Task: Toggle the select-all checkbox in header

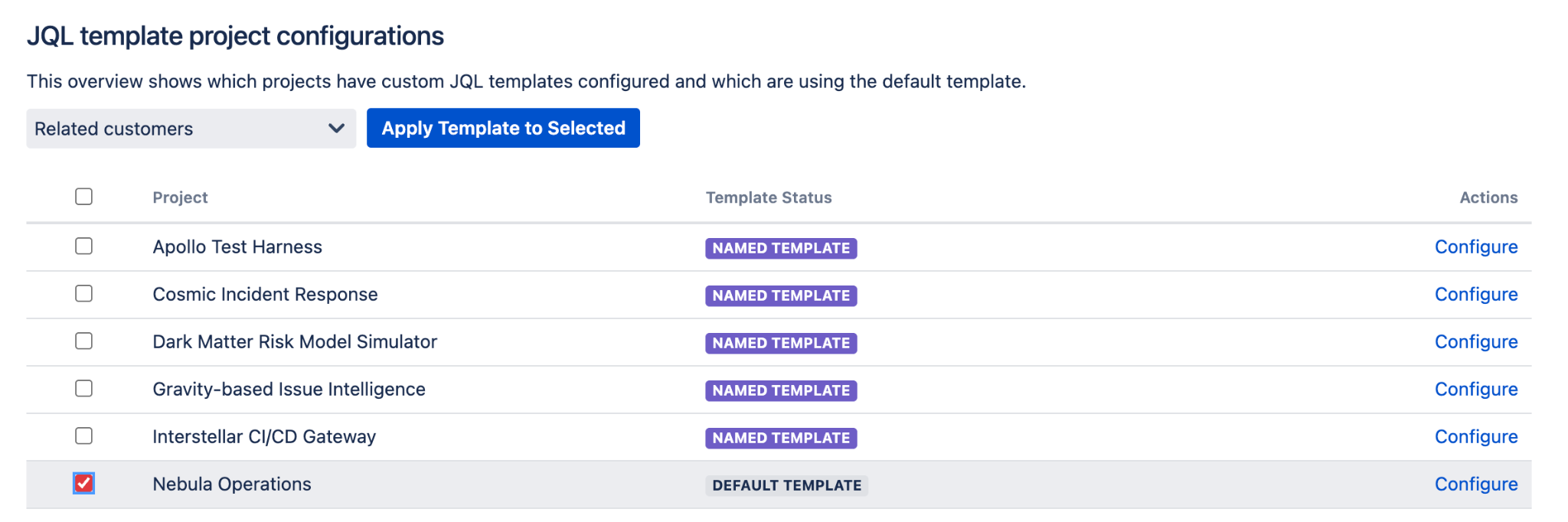Action: [84, 197]
